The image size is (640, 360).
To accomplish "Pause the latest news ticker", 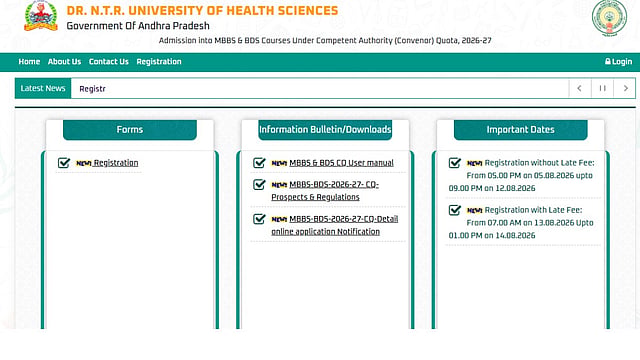I will 602,88.
